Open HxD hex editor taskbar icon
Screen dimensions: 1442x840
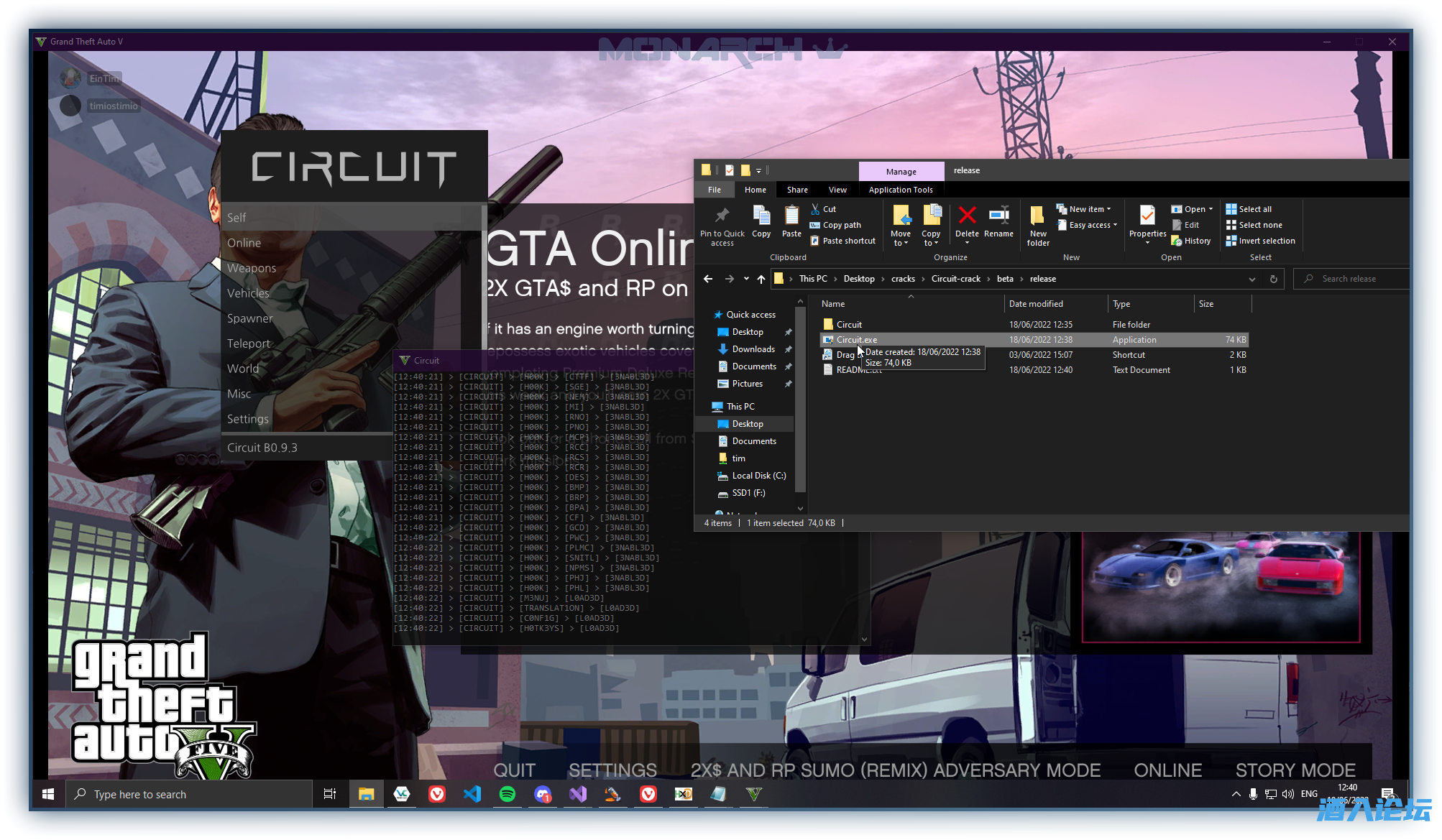pyautogui.click(x=684, y=794)
